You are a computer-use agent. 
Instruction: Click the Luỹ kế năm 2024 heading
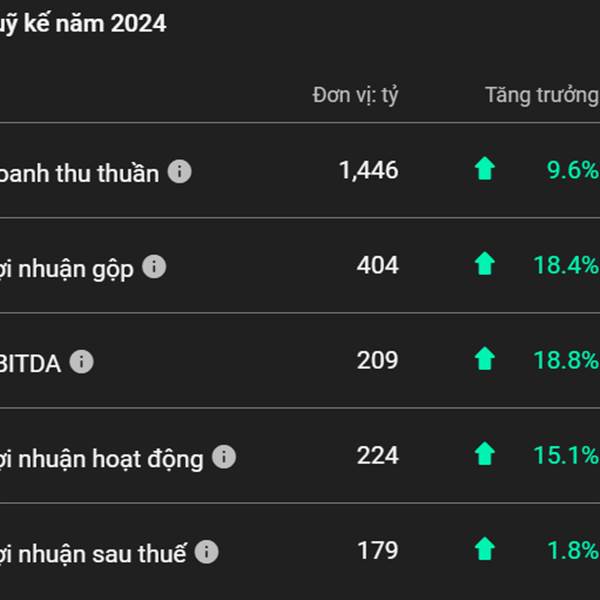83,24
